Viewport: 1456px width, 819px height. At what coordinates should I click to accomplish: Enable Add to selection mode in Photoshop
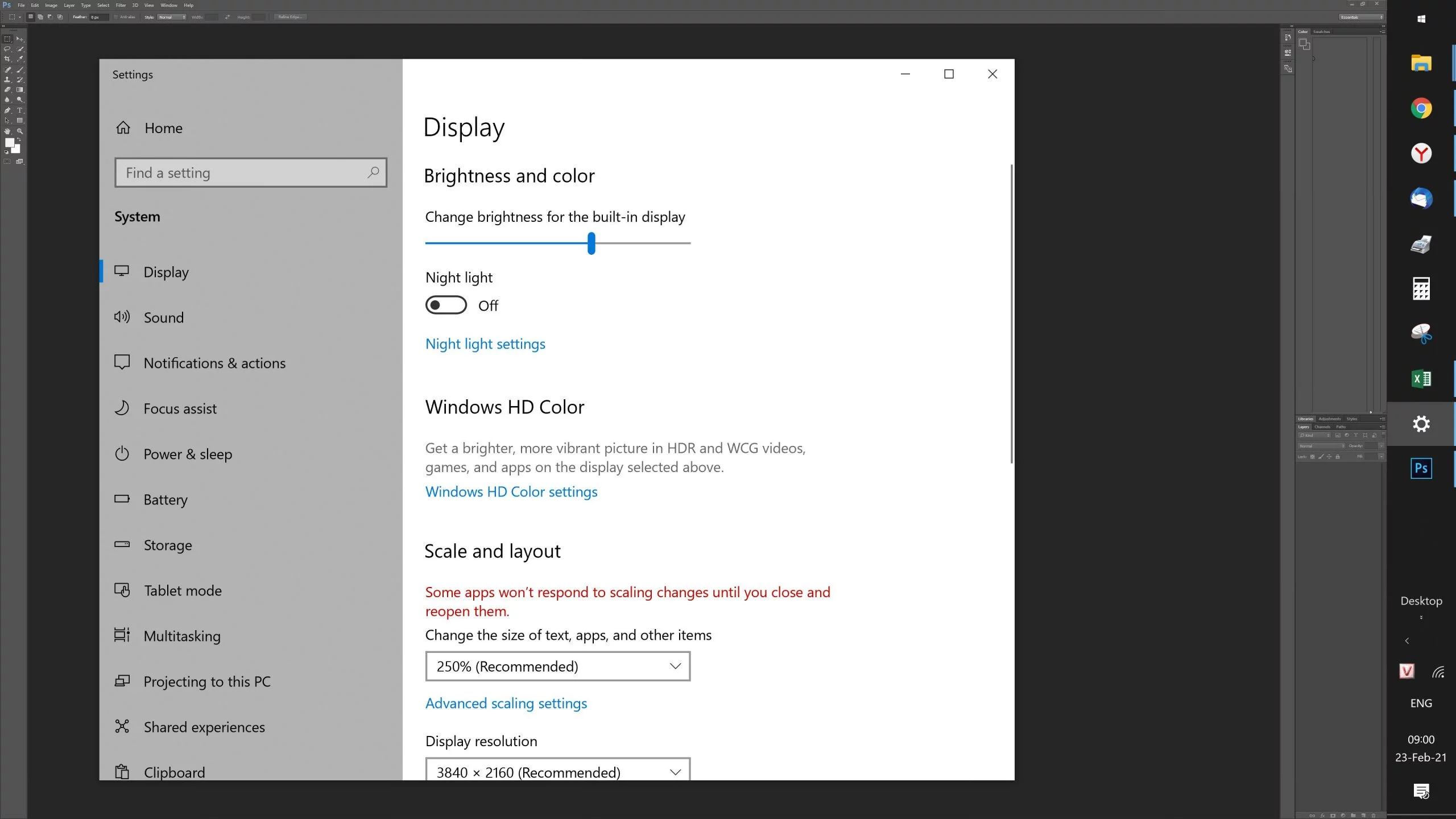click(x=40, y=17)
